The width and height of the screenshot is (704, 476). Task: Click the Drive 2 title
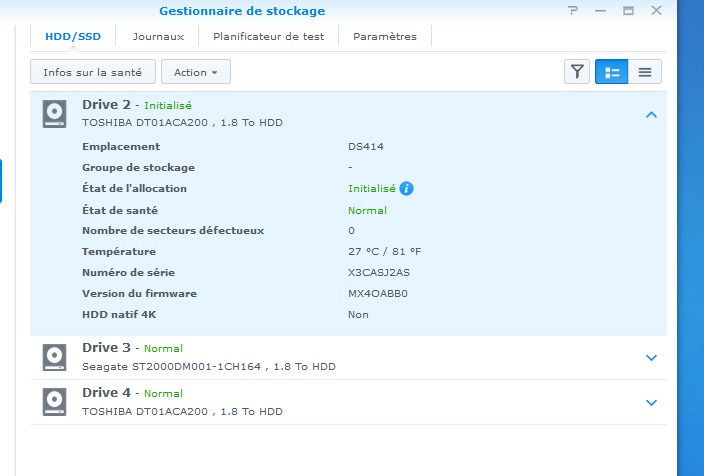pyautogui.click(x=106, y=105)
